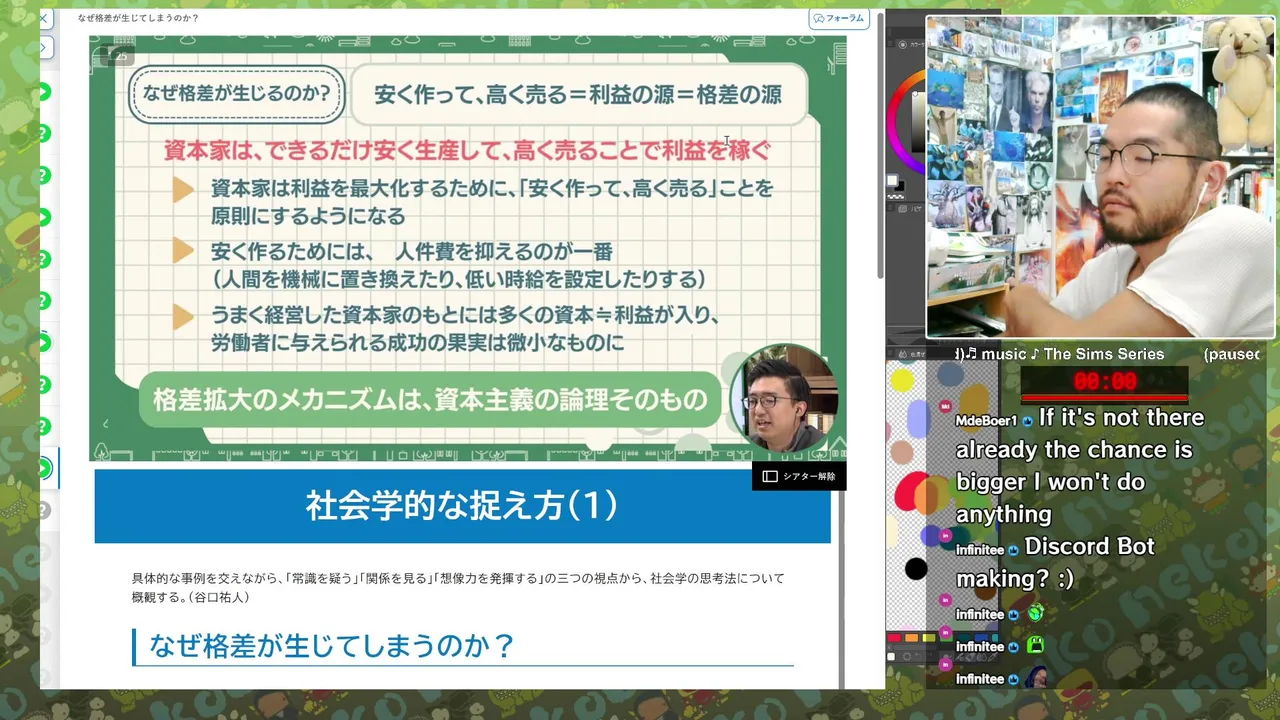This screenshot has width=1280, height=720.
Task: Click the なぜ格差が生じてしまうのか？ section heading
Action: click(331, 646)
